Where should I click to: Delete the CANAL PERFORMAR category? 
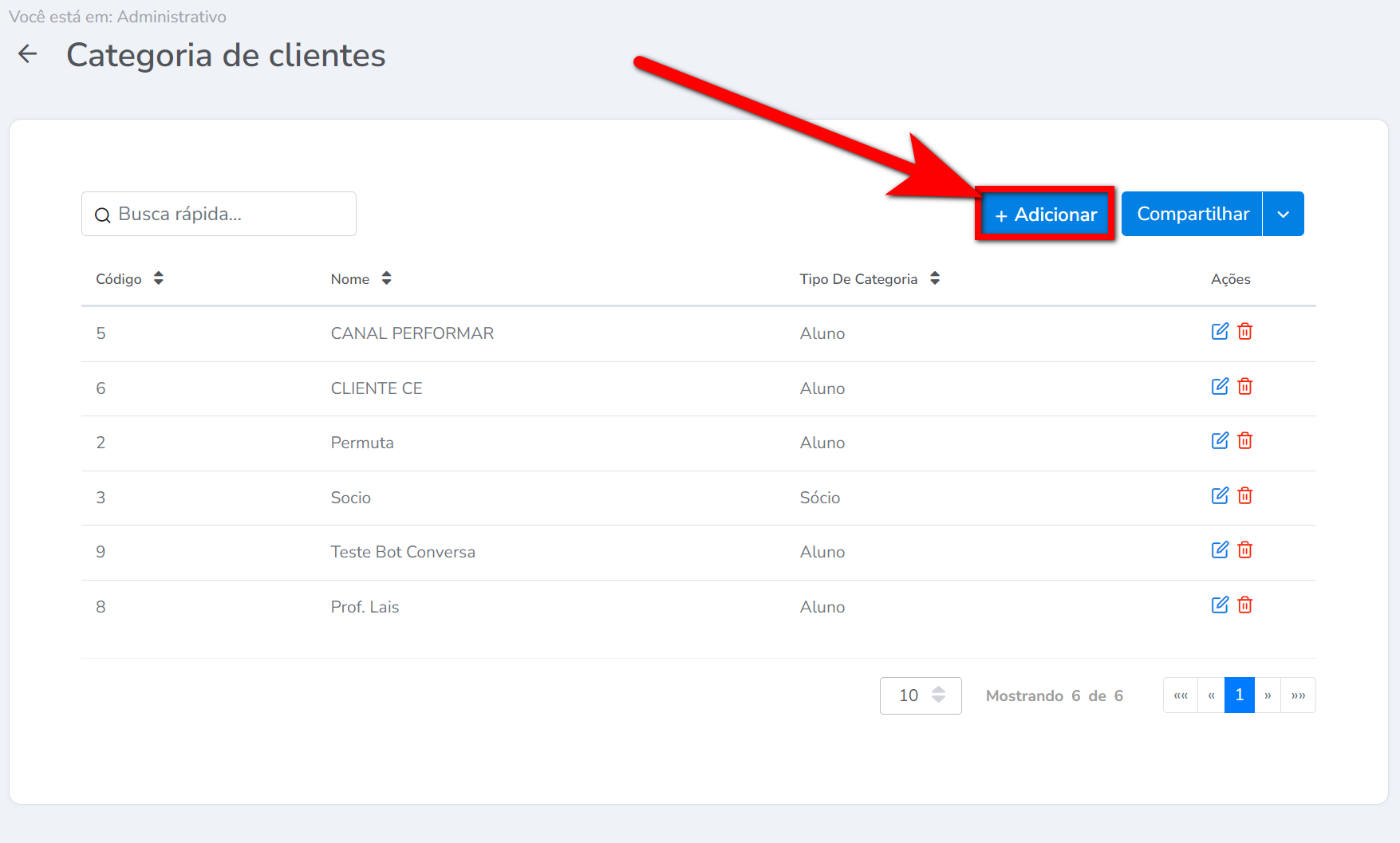pos(1244,332)
